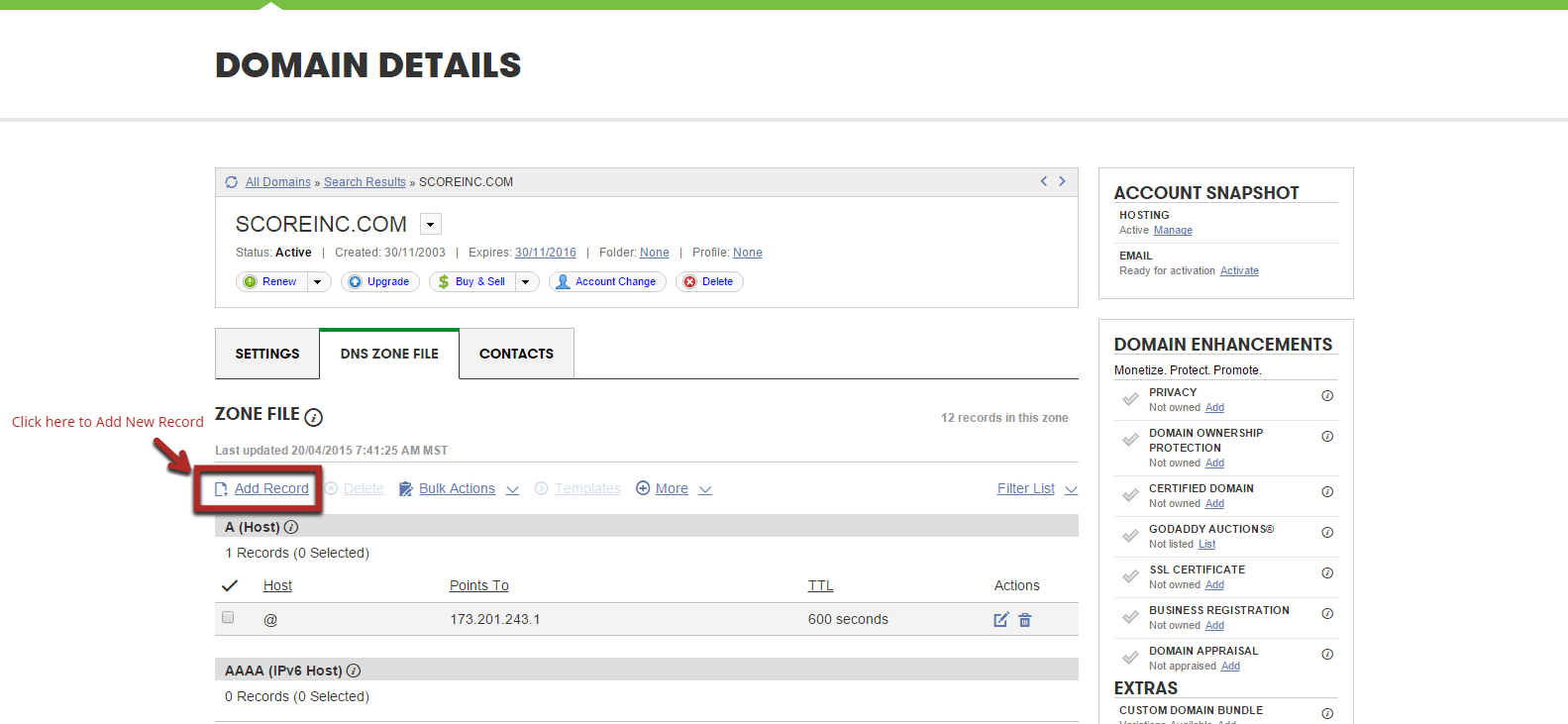
Task: Open the Buy & Sell dropdown arrow
Action: [526, 282]
